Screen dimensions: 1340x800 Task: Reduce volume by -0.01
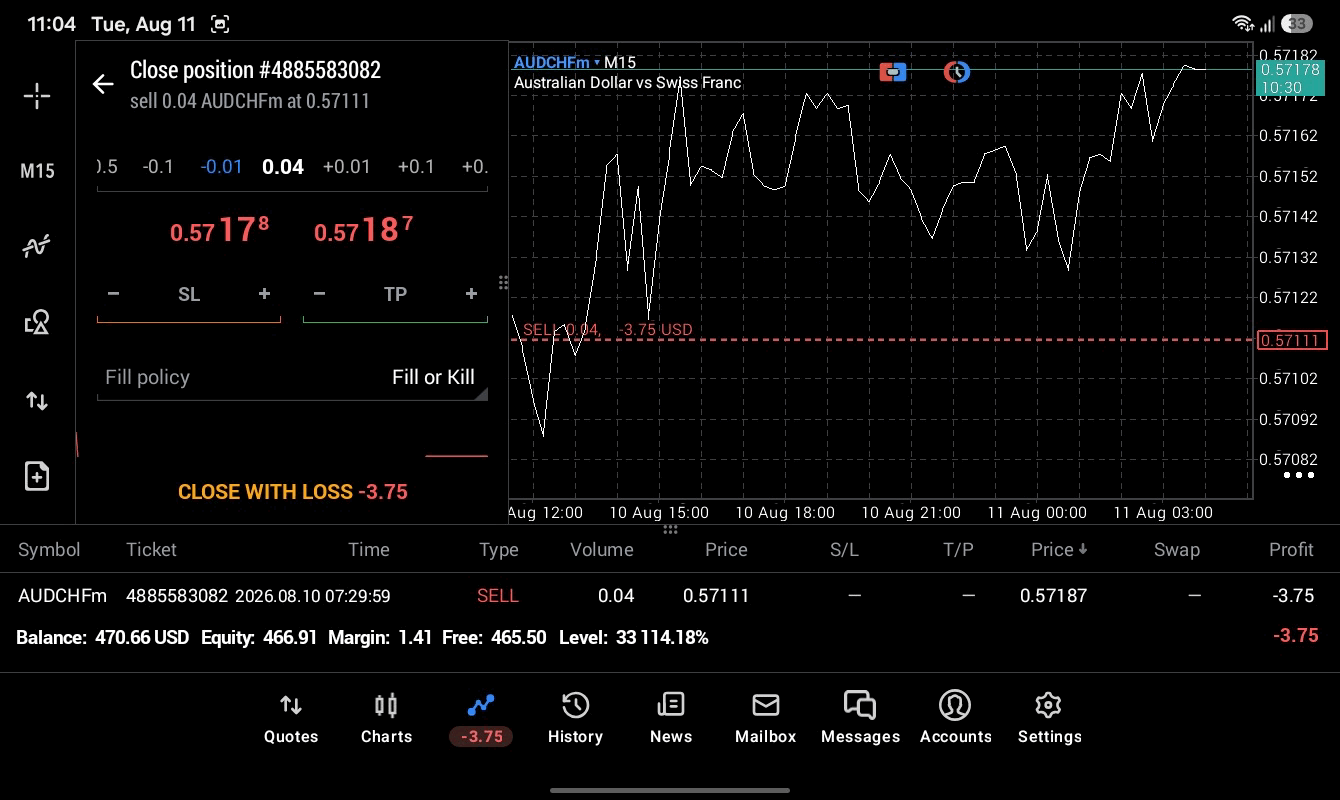click(x=221, y=166)
